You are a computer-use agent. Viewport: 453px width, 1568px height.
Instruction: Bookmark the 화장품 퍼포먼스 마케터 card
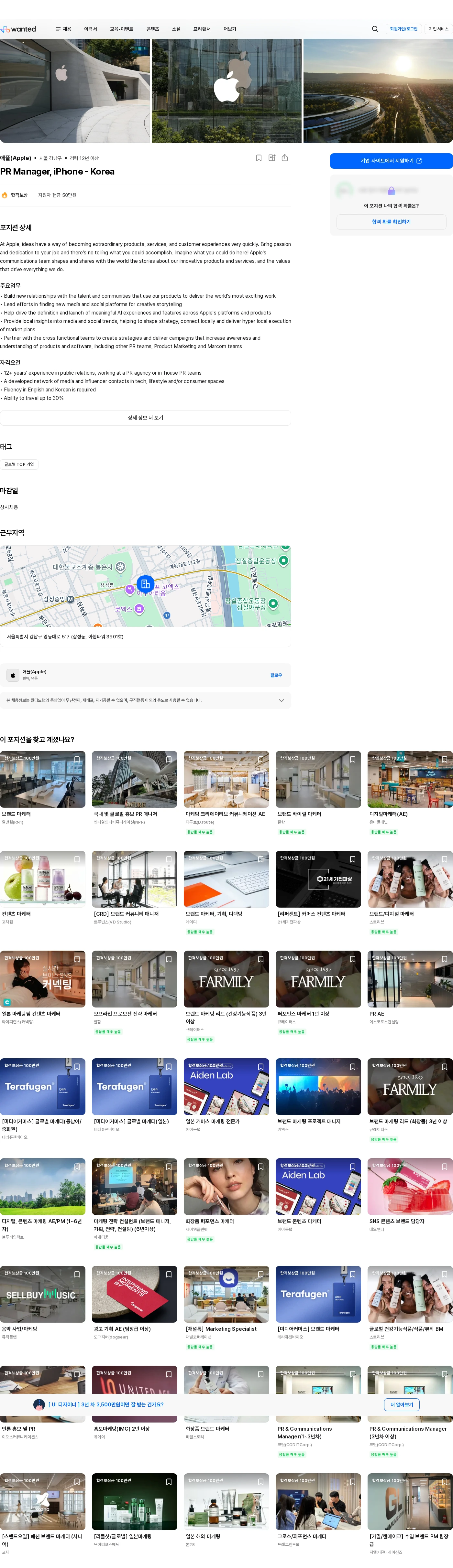pyautogui.click(x=260, y=1166)
